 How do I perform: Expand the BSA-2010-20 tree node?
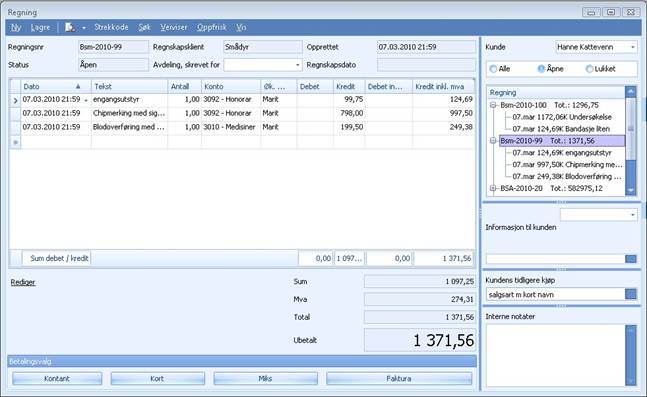(493, 188)
